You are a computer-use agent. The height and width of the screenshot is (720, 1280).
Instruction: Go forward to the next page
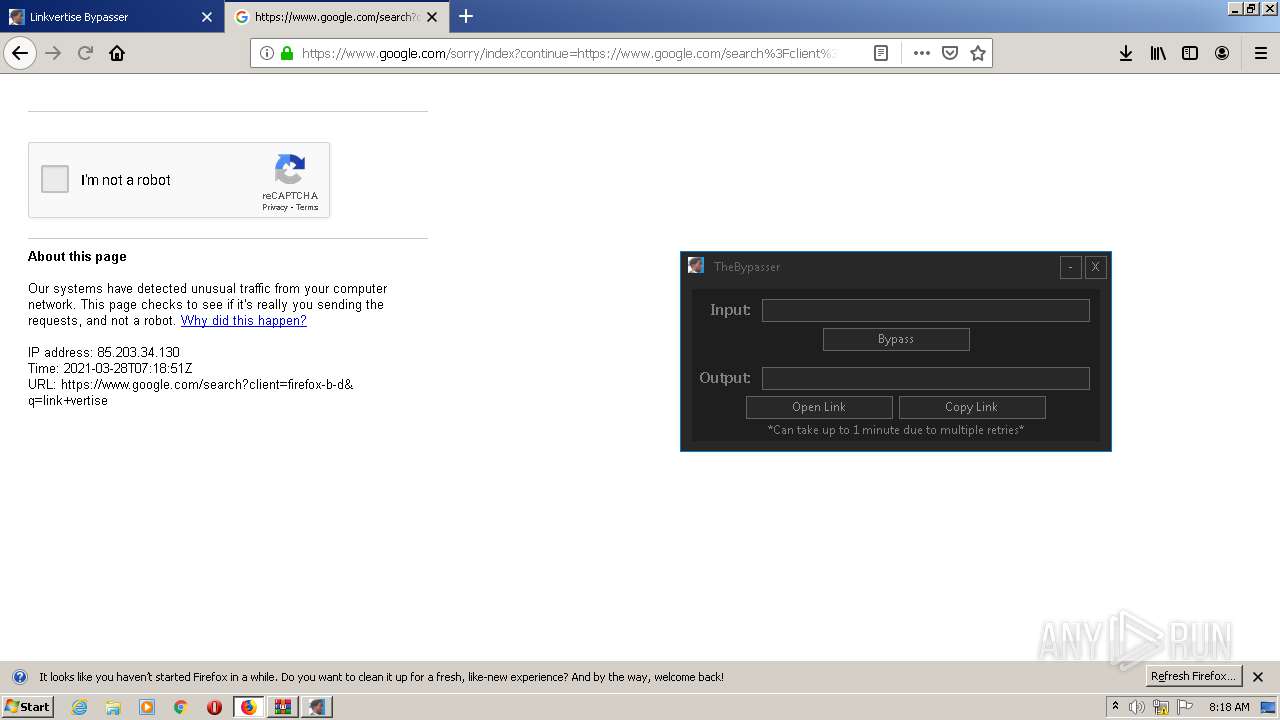[54, 53]
